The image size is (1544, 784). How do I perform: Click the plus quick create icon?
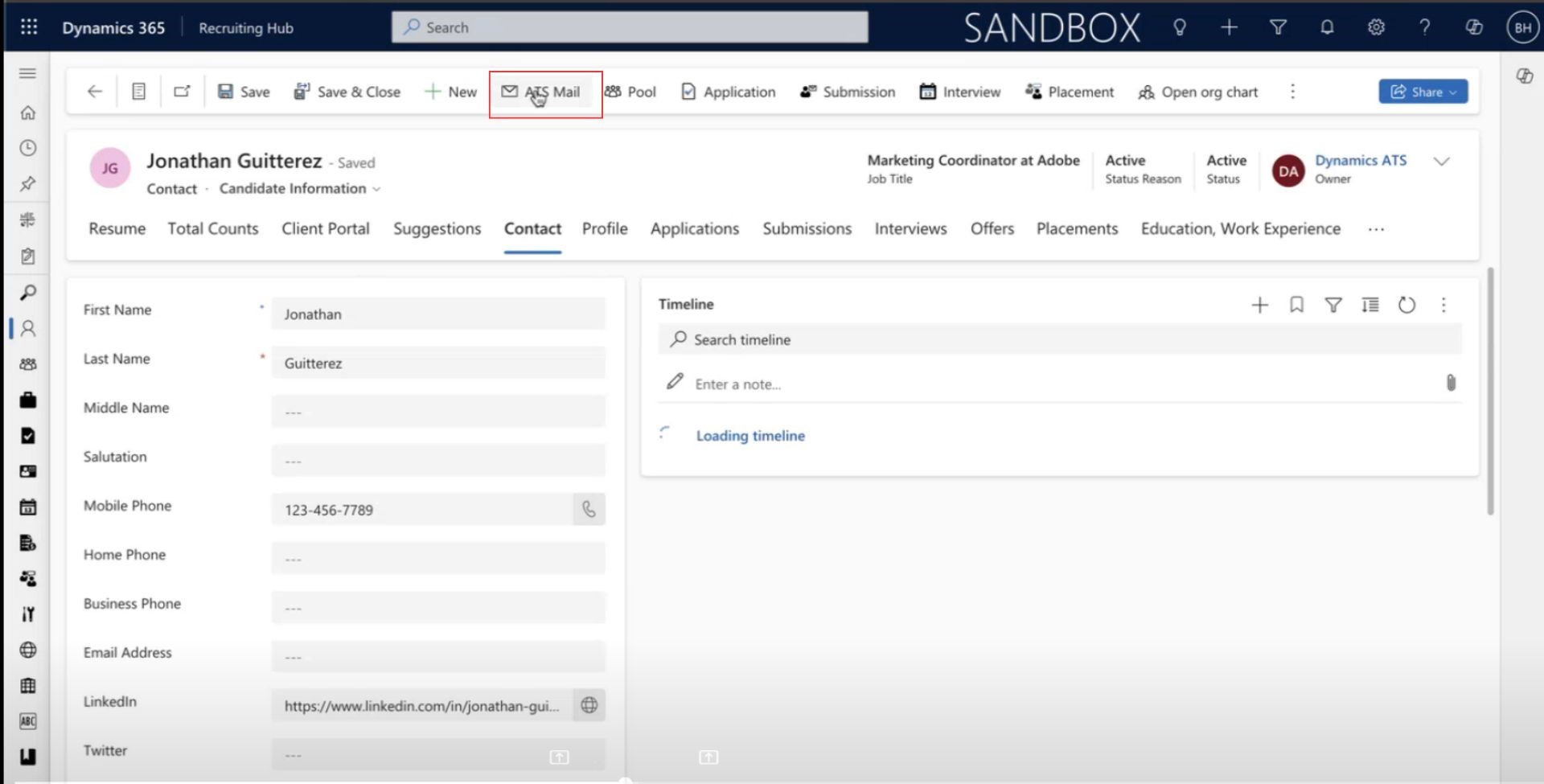click(x=1229, y=27)
